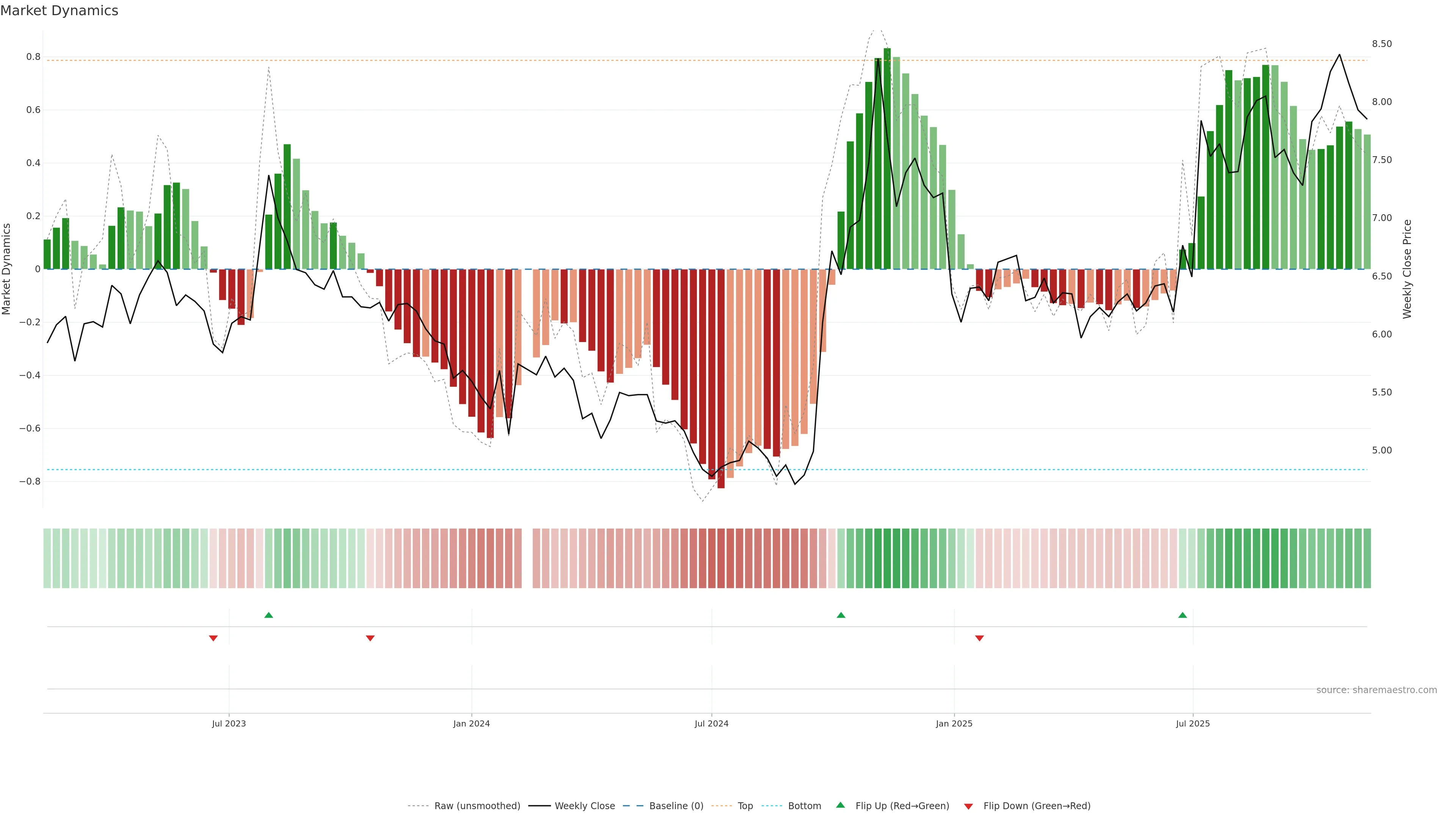The height and width of the screenshot is (819, 1456).
Task: Toggle the Baseline (0) legend entry
Action: tap(676, 806)
